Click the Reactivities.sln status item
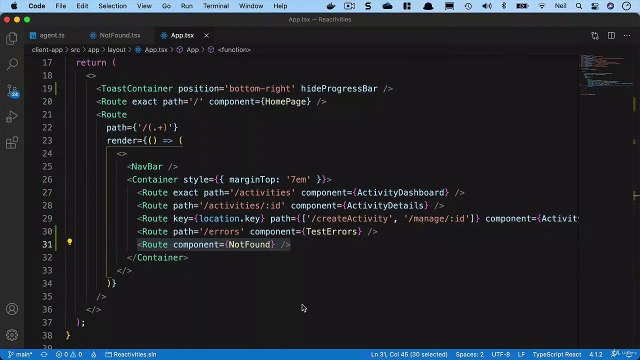 point(131,354)
